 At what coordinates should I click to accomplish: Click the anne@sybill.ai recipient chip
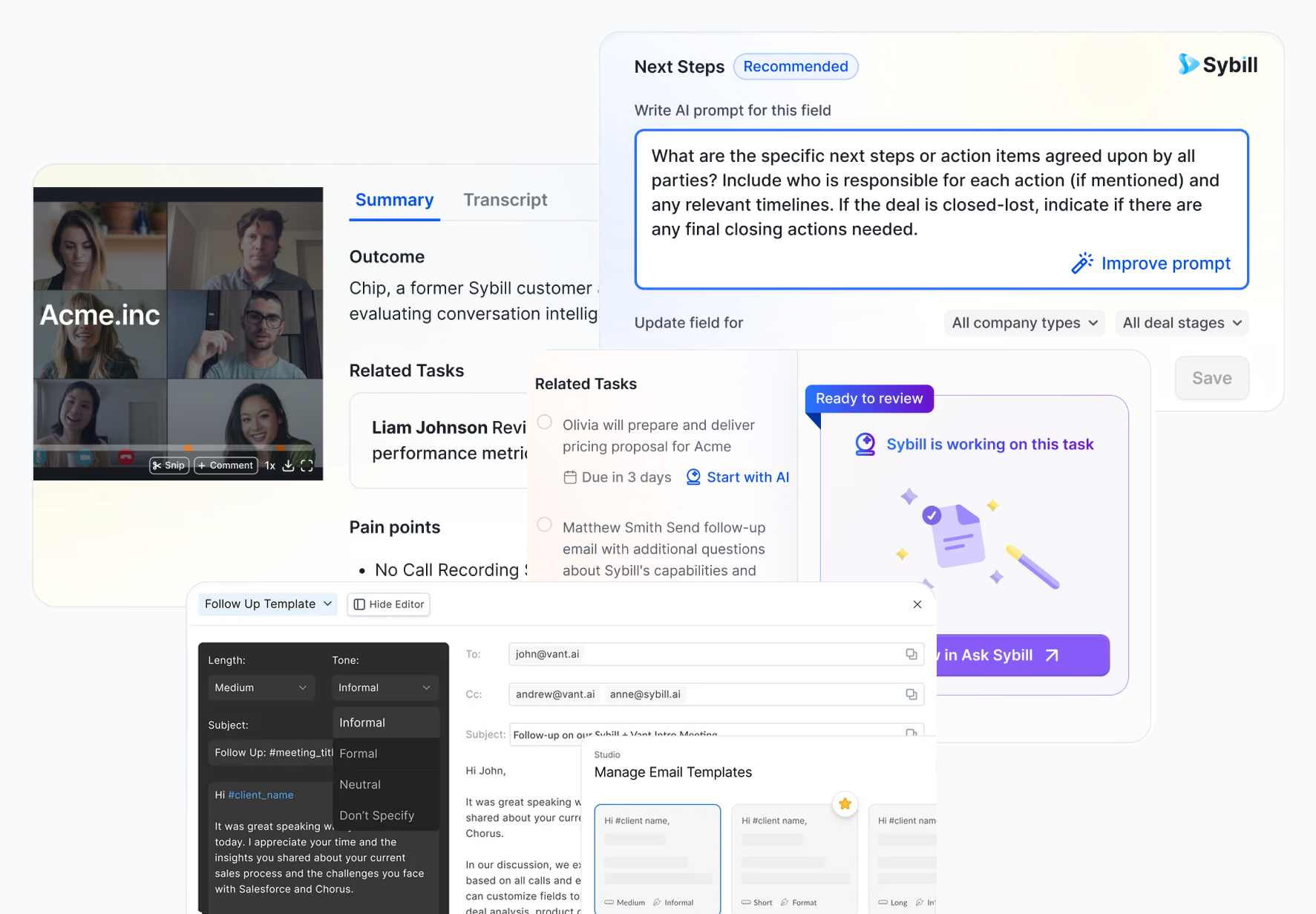645,694
